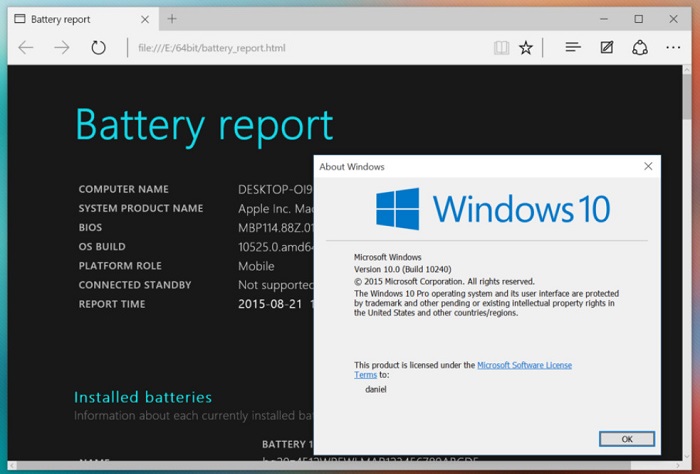The image size is (700, 474).
Task: Go back using the browser back arrow
Action: click(26, 47)
